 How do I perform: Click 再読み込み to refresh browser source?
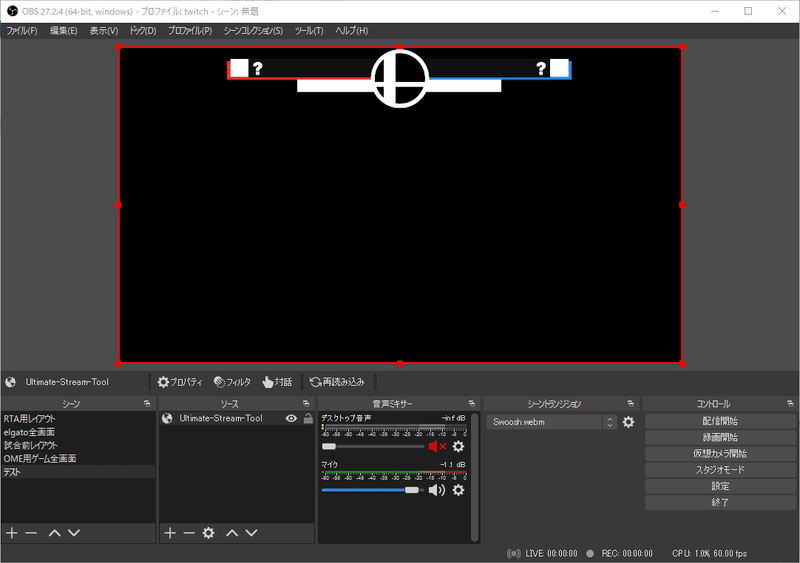337,382
